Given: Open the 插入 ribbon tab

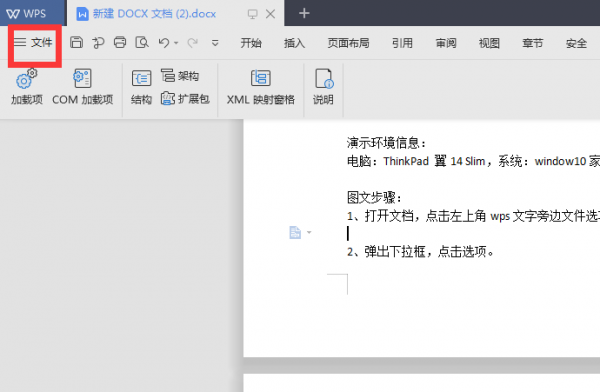Looking at the screenshot, I should click(294, 43).
